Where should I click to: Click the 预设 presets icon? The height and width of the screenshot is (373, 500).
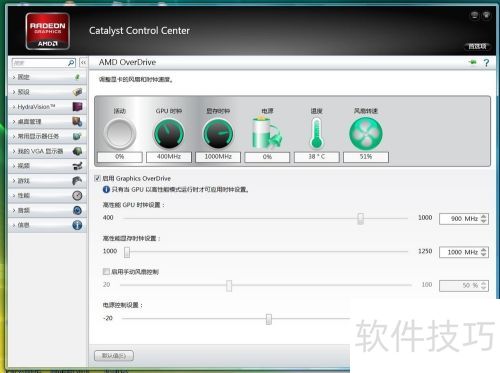pos(77,92)
